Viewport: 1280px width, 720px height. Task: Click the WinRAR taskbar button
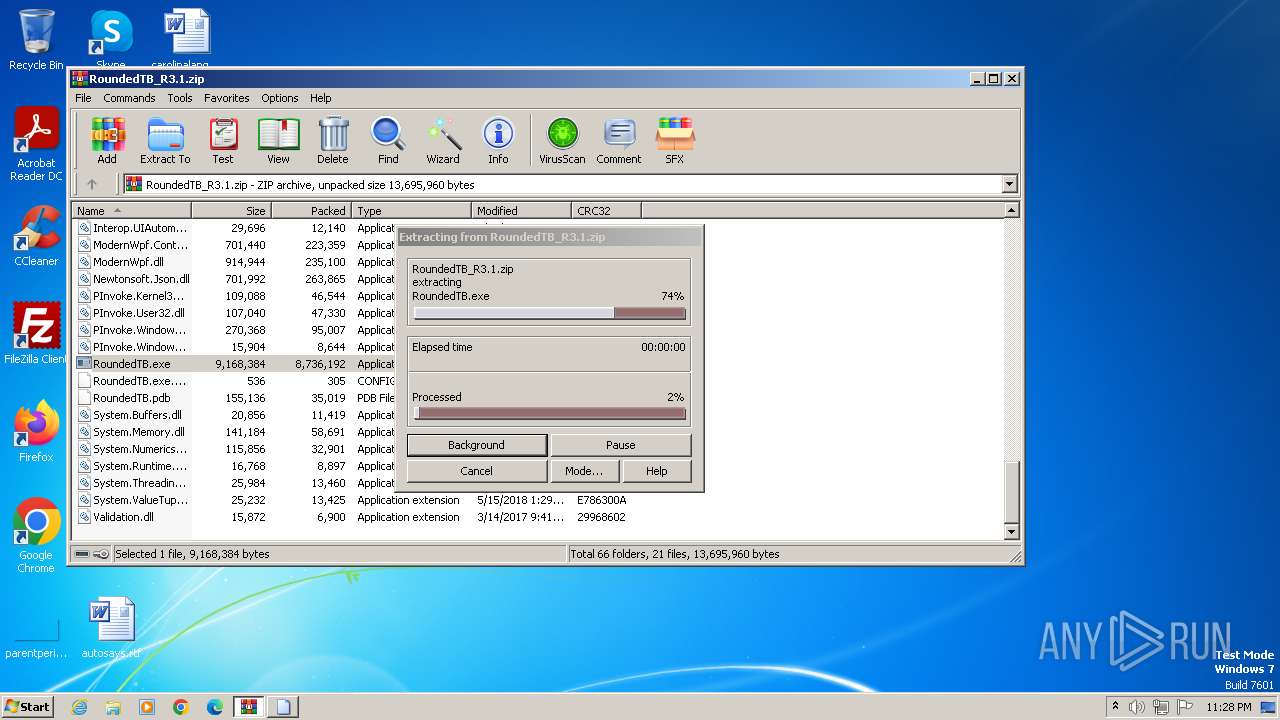249,707
